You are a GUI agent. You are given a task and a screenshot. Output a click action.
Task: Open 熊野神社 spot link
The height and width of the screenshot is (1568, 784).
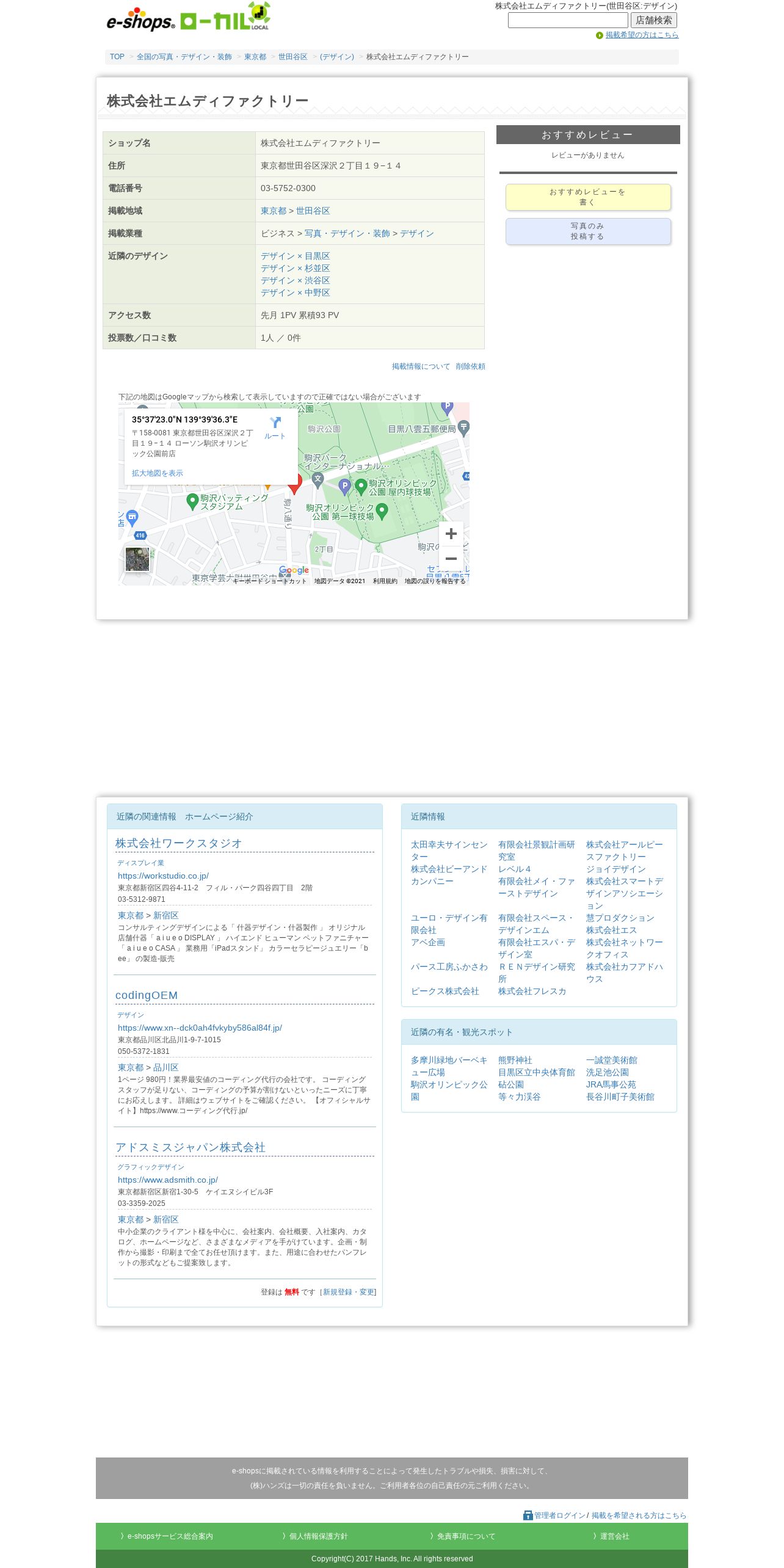click(515, 1060)
